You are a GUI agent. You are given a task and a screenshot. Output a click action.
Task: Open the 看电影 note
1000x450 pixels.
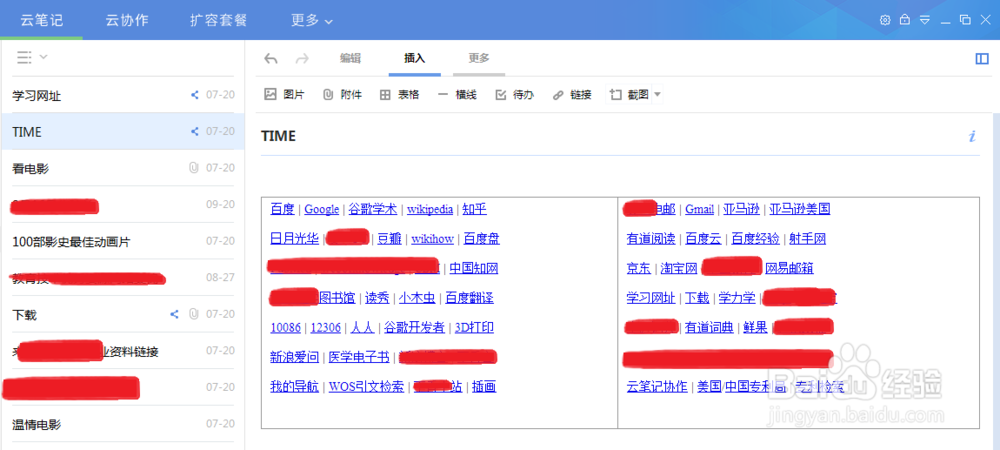point(122,168)
